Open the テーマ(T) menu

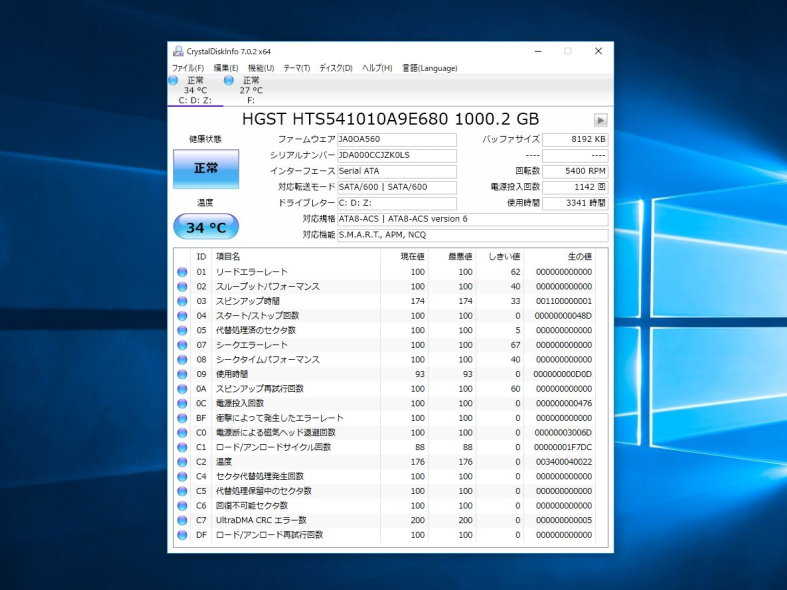coord(297,68)
